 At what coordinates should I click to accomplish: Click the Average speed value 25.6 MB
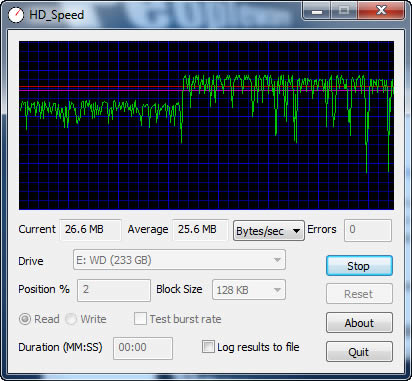[200, 230]
